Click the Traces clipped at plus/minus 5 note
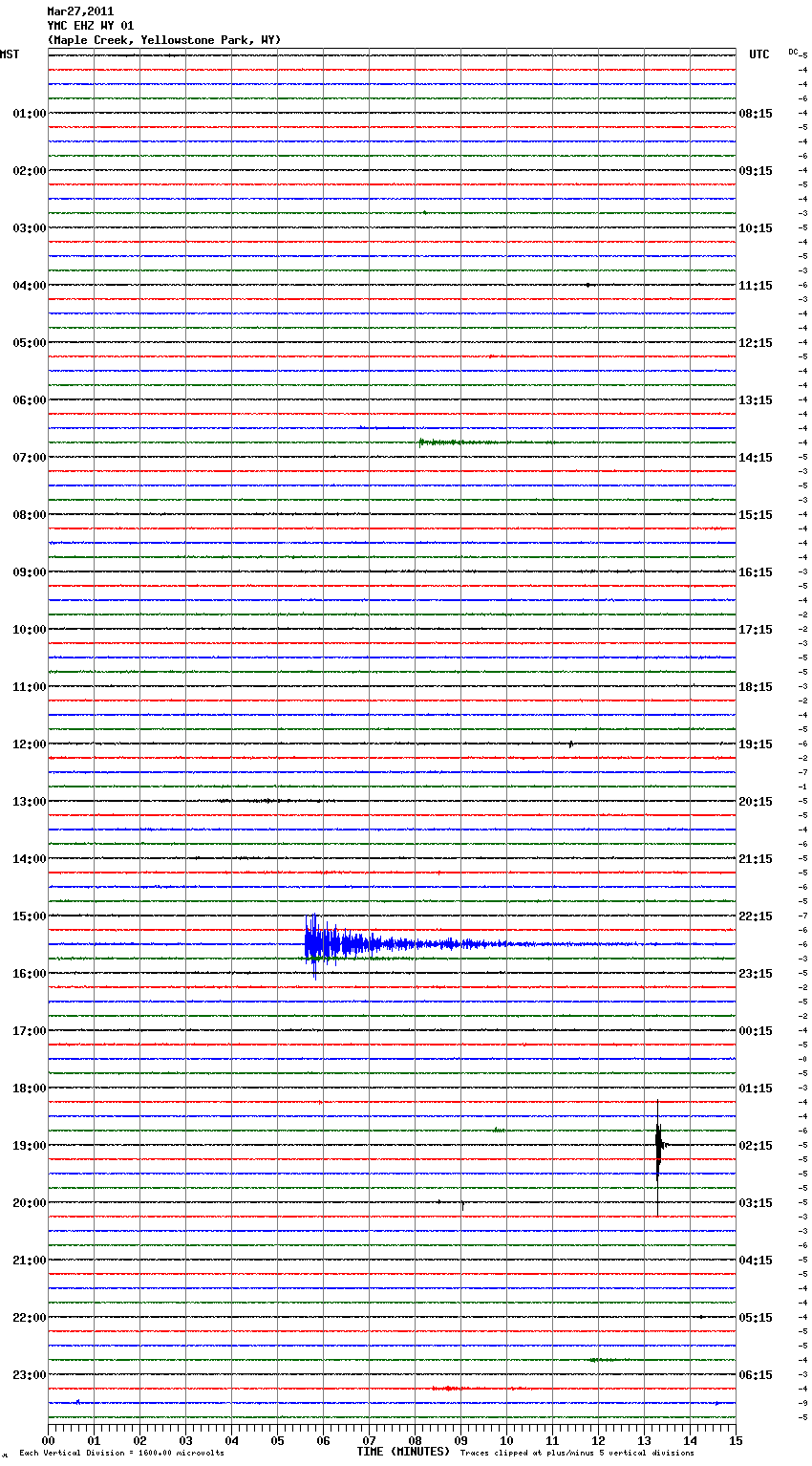 point(577,1454)
